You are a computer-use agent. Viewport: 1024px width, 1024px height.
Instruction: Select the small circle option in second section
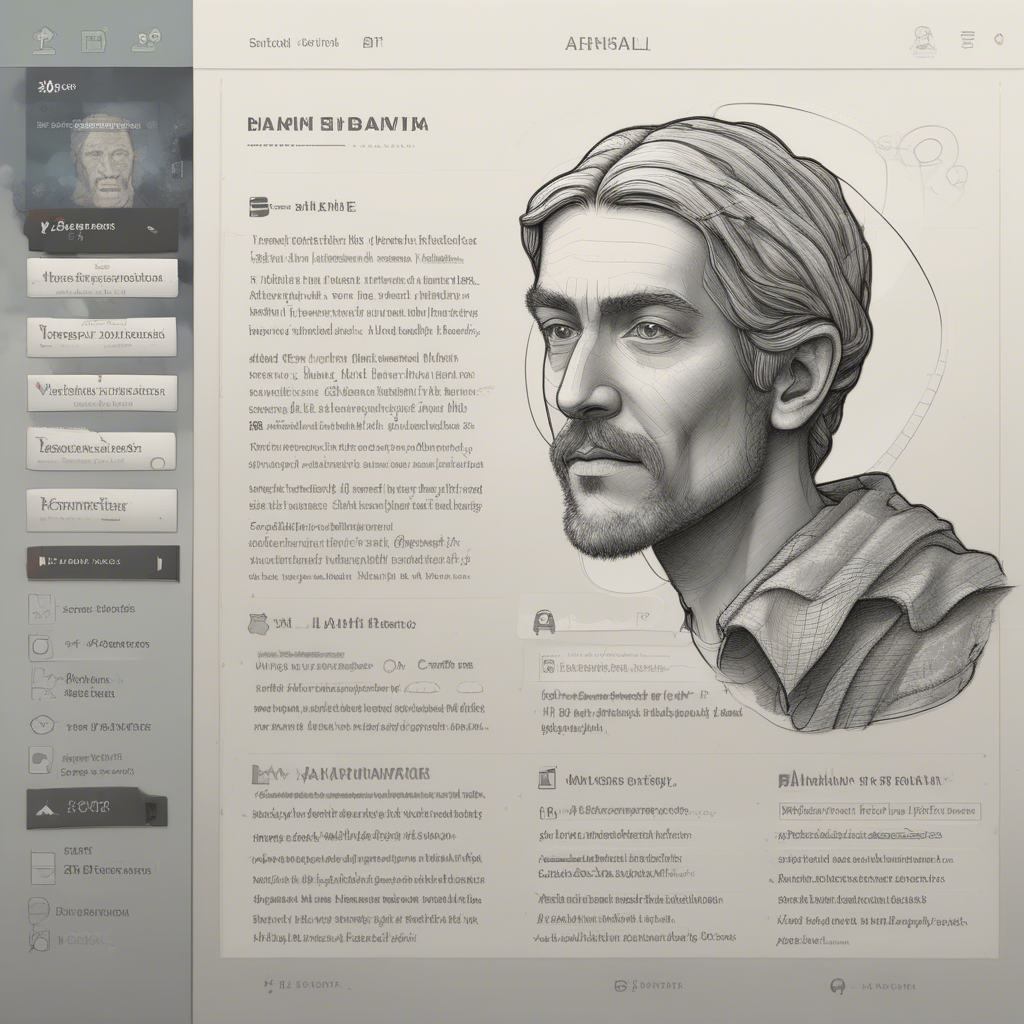click(392, 666)
